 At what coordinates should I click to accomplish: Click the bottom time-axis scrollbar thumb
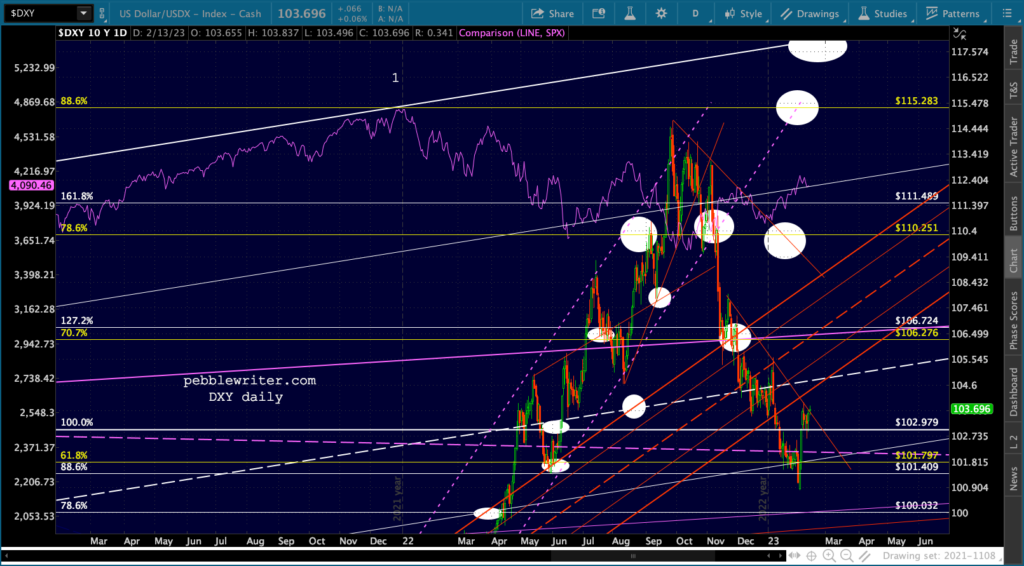[633, 556]
